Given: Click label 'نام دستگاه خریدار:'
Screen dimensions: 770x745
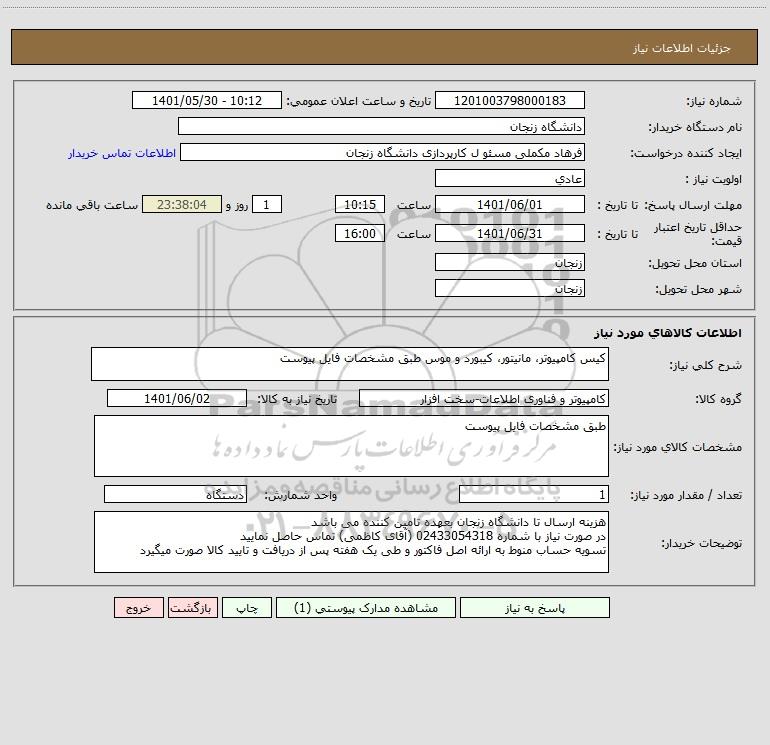Looking at the screenshot, I should [x=695, y=128].
